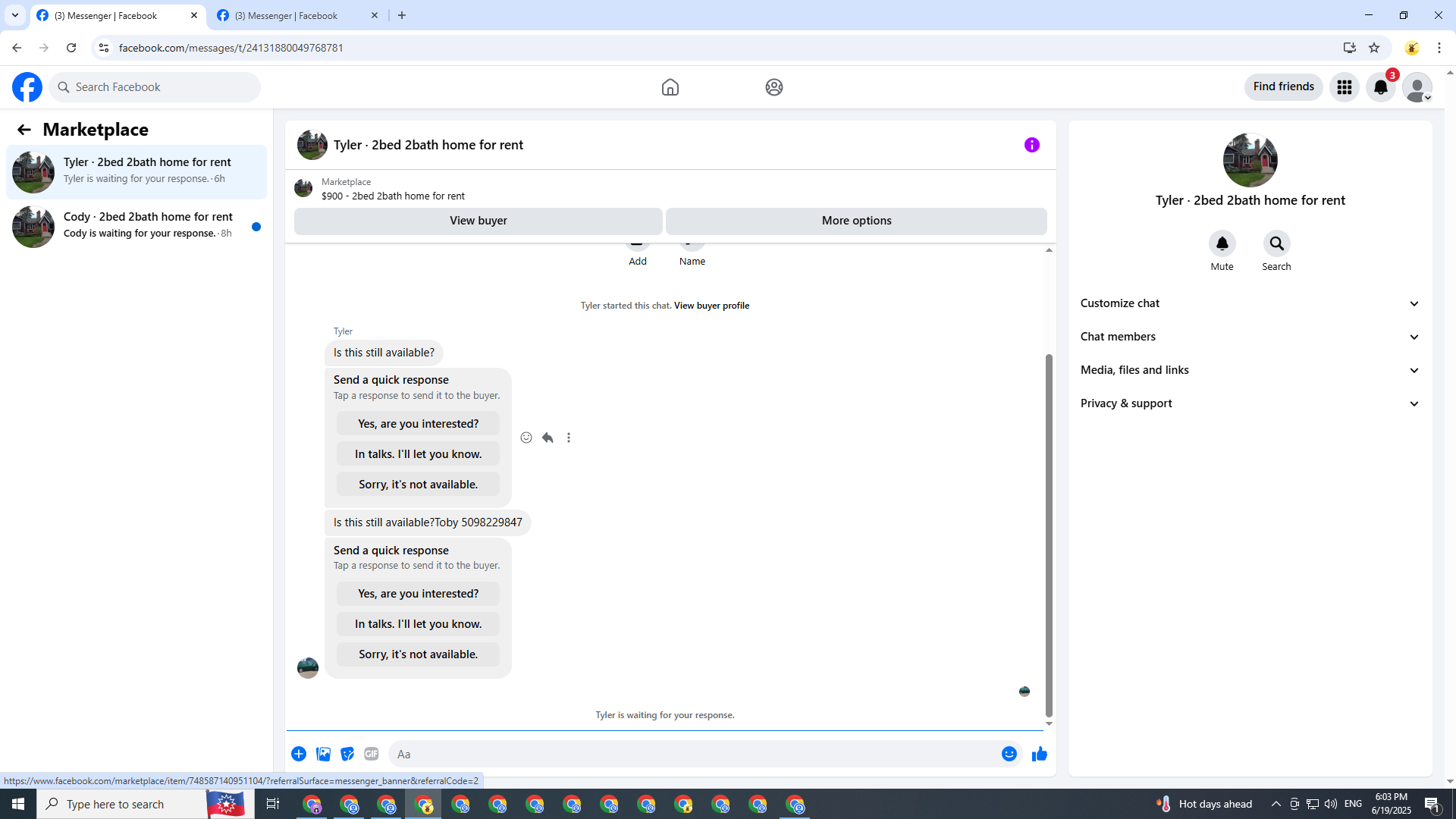The height and width of the screenshot is (819, 1456).
Task: Go to the Home feed icon
Action: [670, 87]
